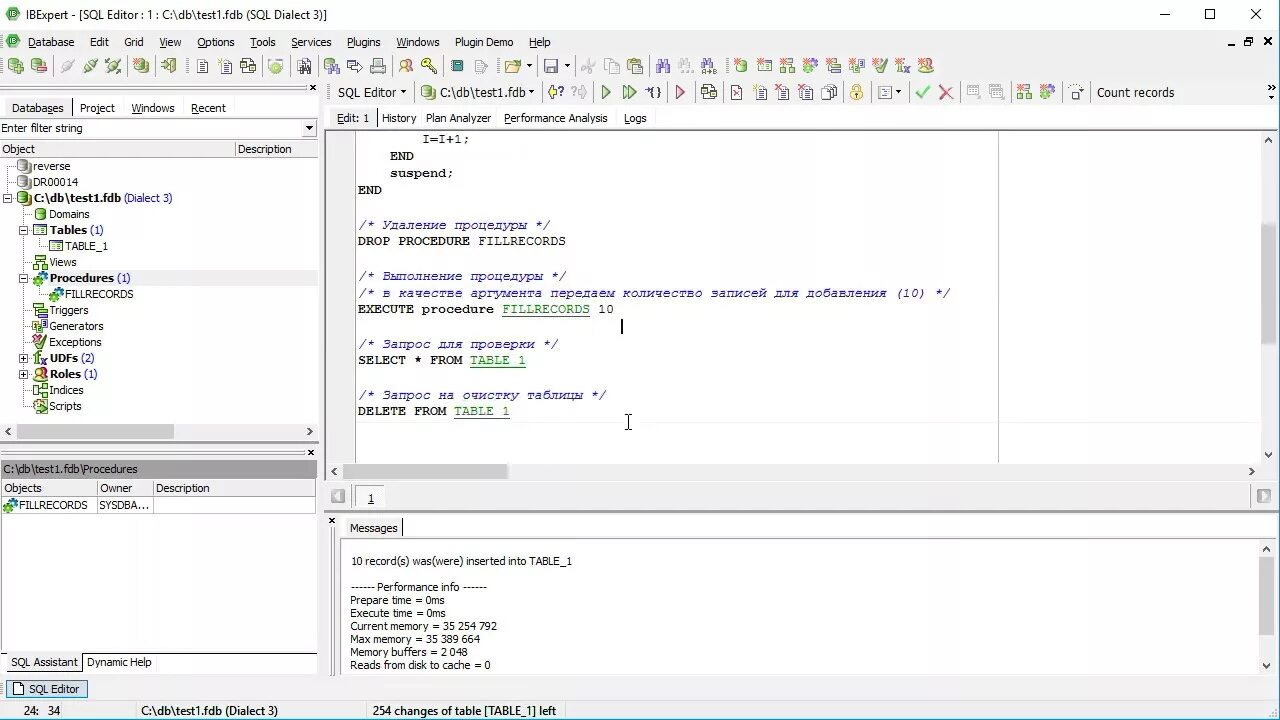Click inside the Enter filter string field
The image size is (1280, 720).
point(150,128)
